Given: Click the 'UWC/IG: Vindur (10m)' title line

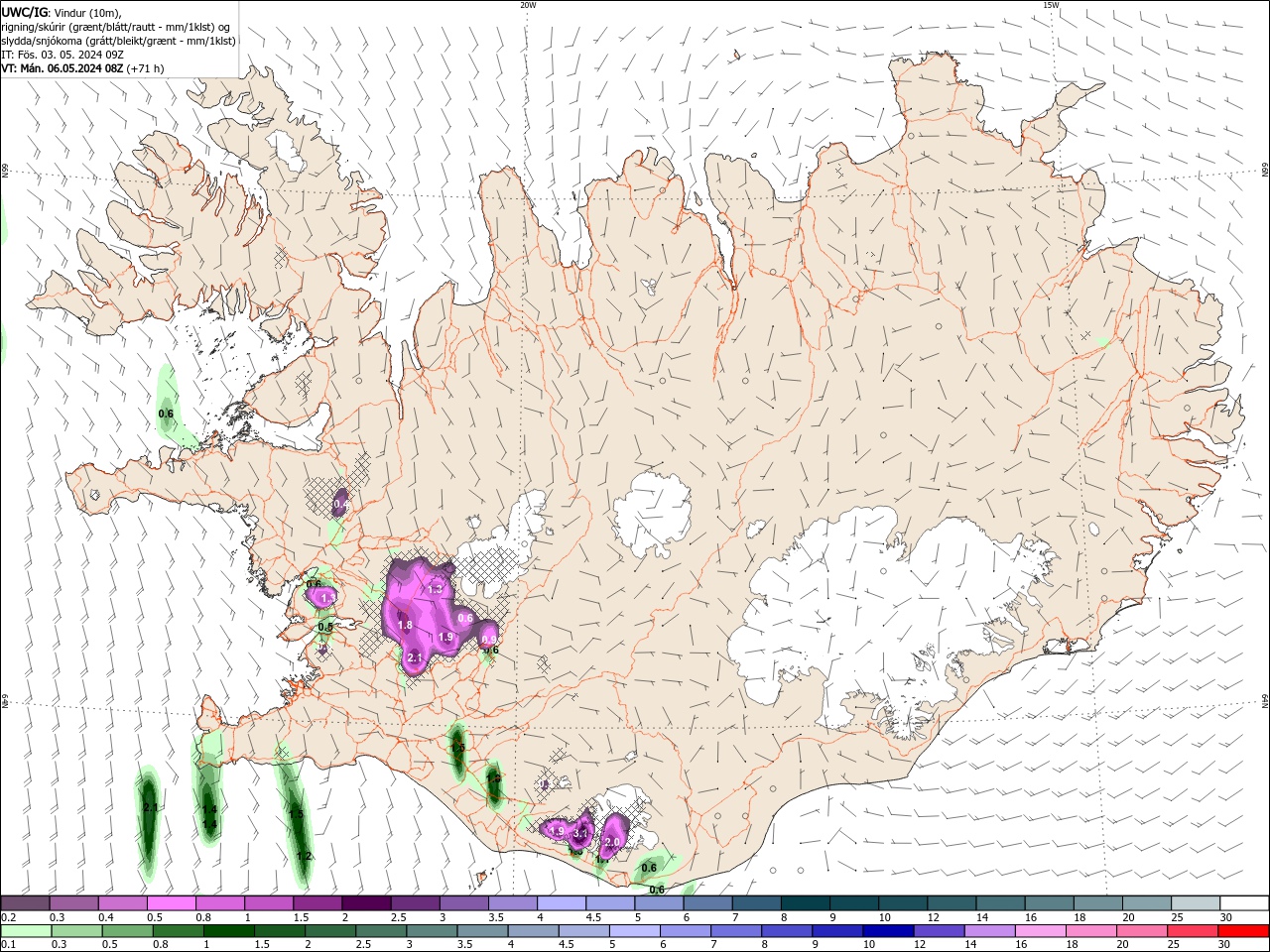Looking at the screenshot, I should [x=61, y=12].
